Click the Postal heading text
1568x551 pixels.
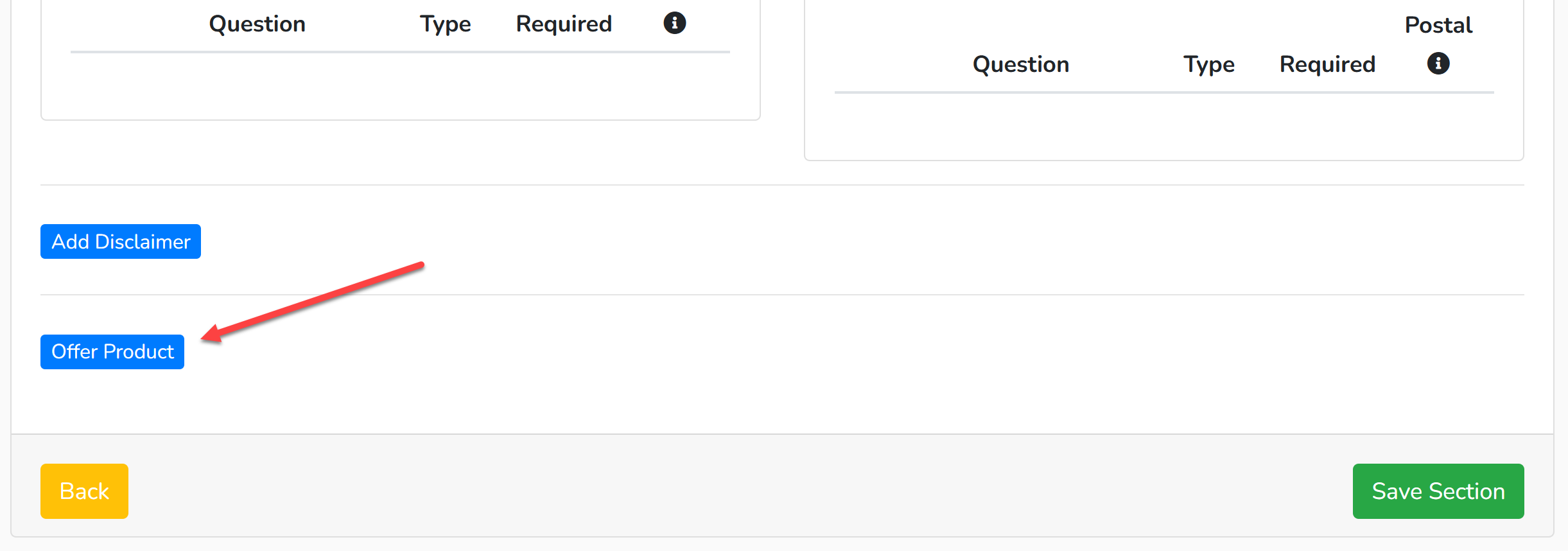point(1438,25)
